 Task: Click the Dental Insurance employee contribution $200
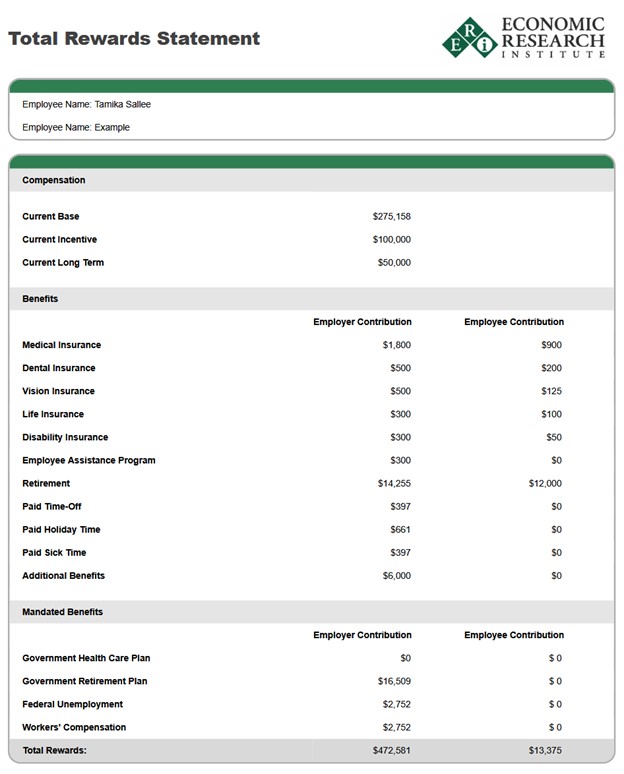549,369
